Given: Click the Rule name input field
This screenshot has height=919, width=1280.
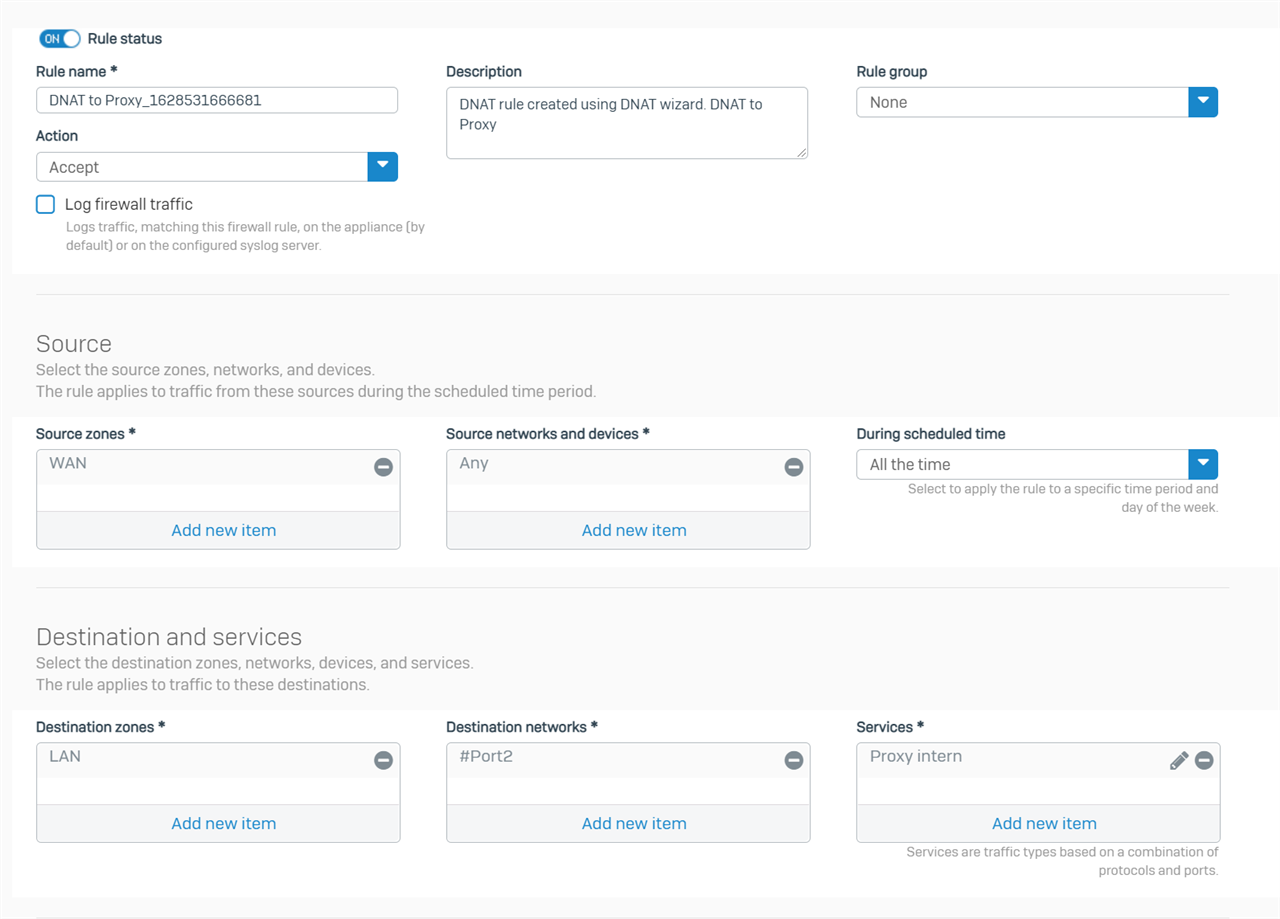Looking at the screenshot, I should coord(216,100).
